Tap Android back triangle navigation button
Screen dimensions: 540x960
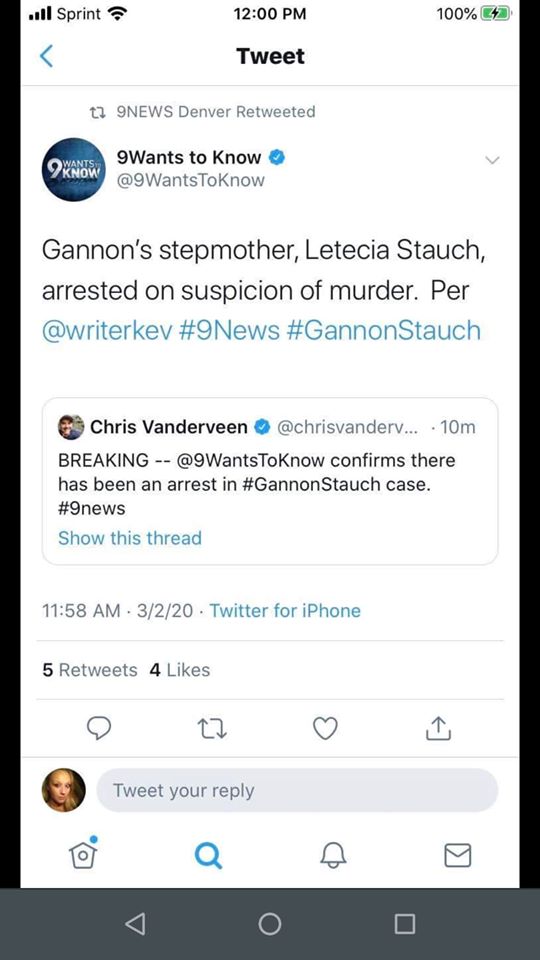coord(135,924)
